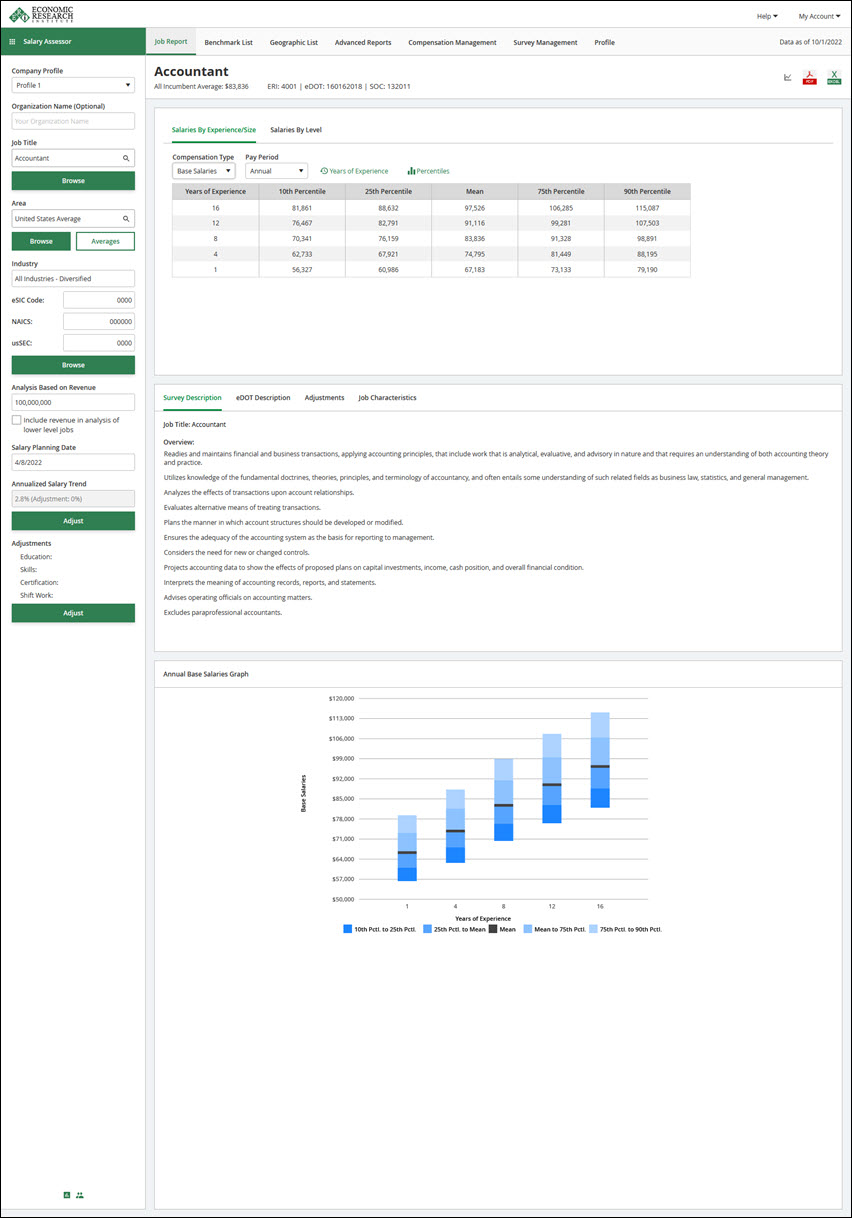Switch view to Years of Experience
This screenshot has width=852, height=1218.
[x=354, y=171]
